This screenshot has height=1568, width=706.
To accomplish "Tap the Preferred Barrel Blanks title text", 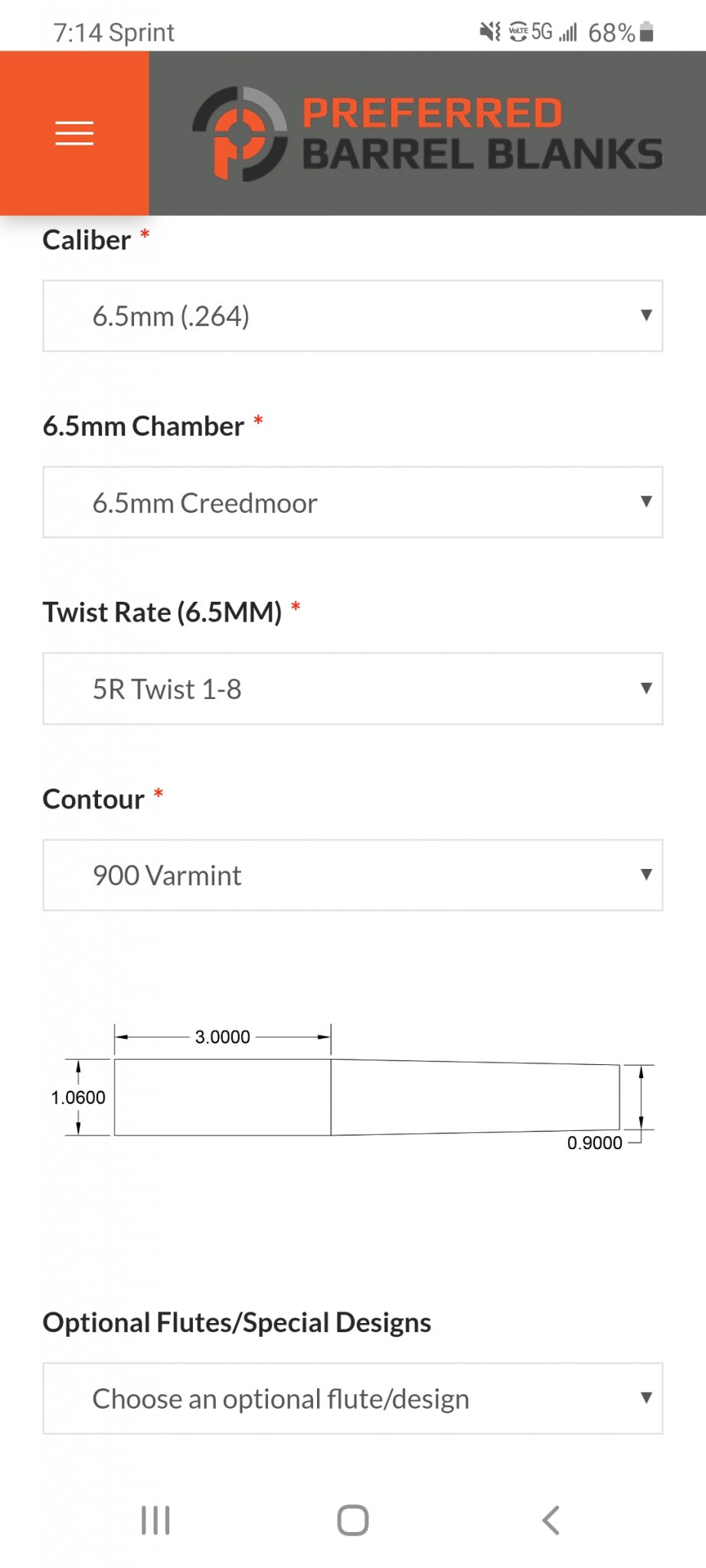I will click(482, 134).
